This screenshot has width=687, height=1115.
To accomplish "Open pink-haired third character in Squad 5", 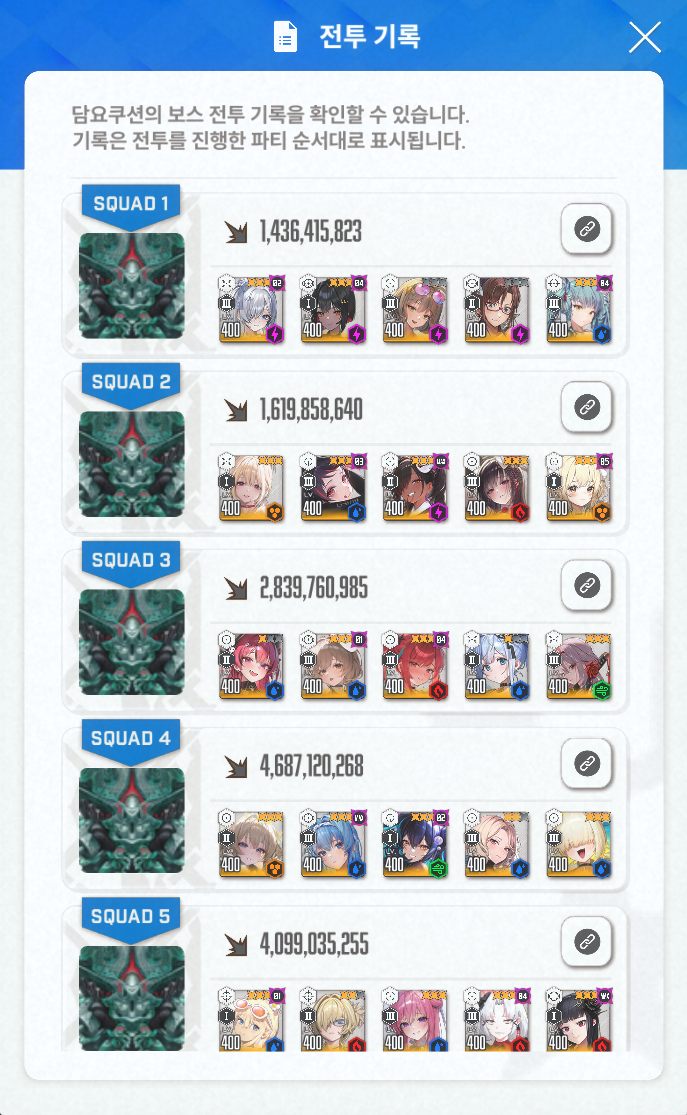I will coord(415,1020).
